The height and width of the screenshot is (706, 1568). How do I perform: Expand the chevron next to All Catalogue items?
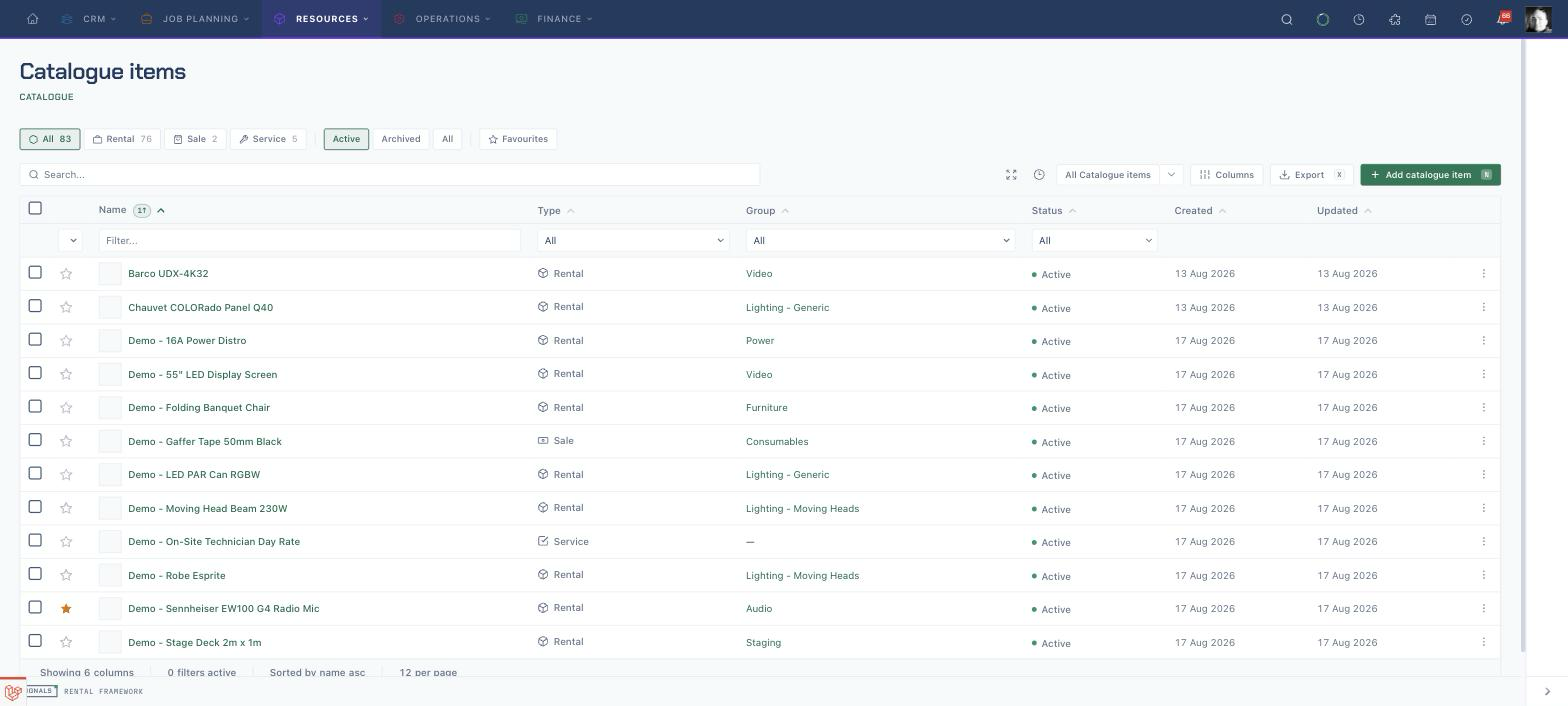pos(1171,175)
